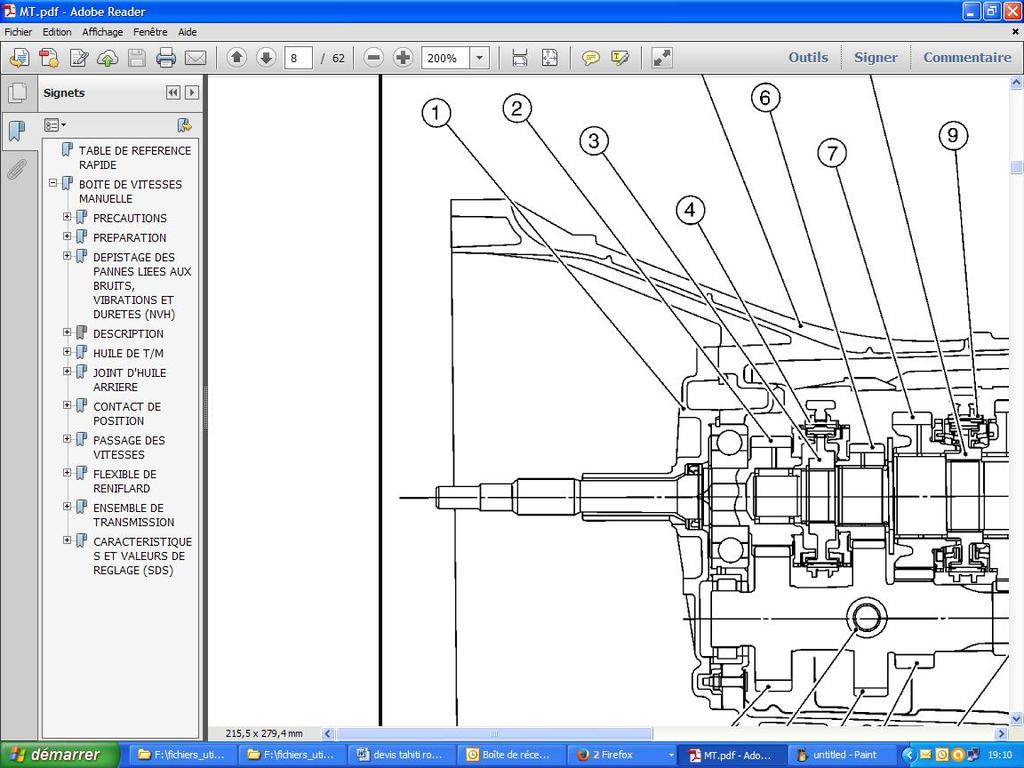This screenshot has height=768, width=1024.
Task: Show the page thumbnails panel
Action: (x=17, y=93)
